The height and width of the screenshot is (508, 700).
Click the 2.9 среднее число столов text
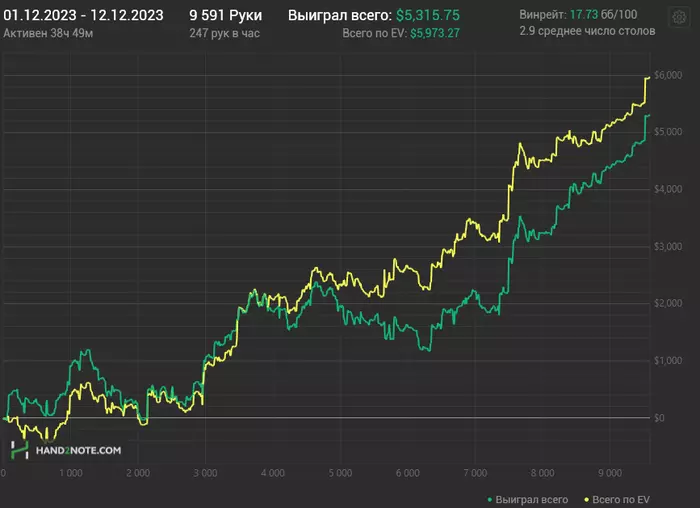point(587,31)
